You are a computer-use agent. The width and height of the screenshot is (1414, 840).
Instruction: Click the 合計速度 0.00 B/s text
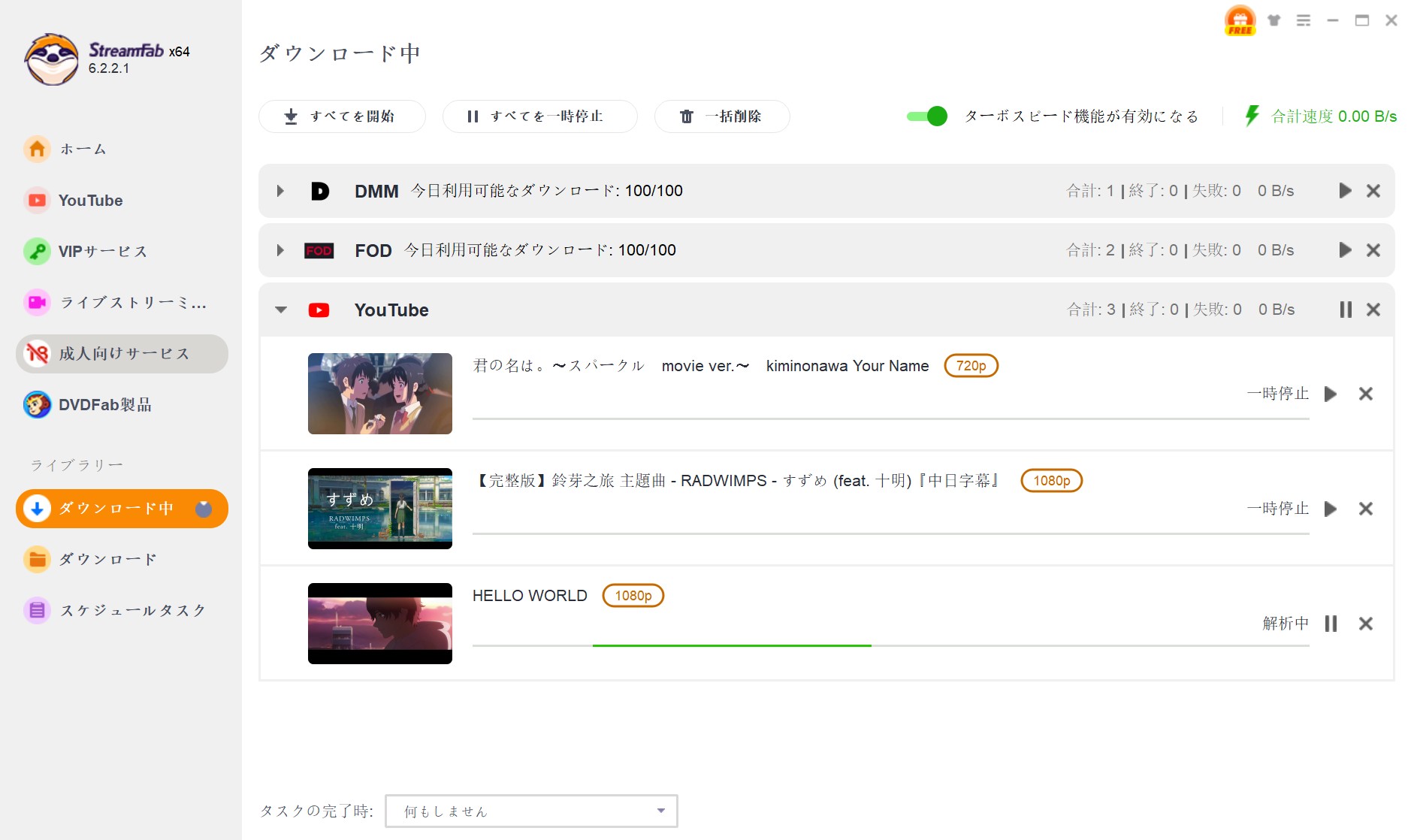[1334, 116]
